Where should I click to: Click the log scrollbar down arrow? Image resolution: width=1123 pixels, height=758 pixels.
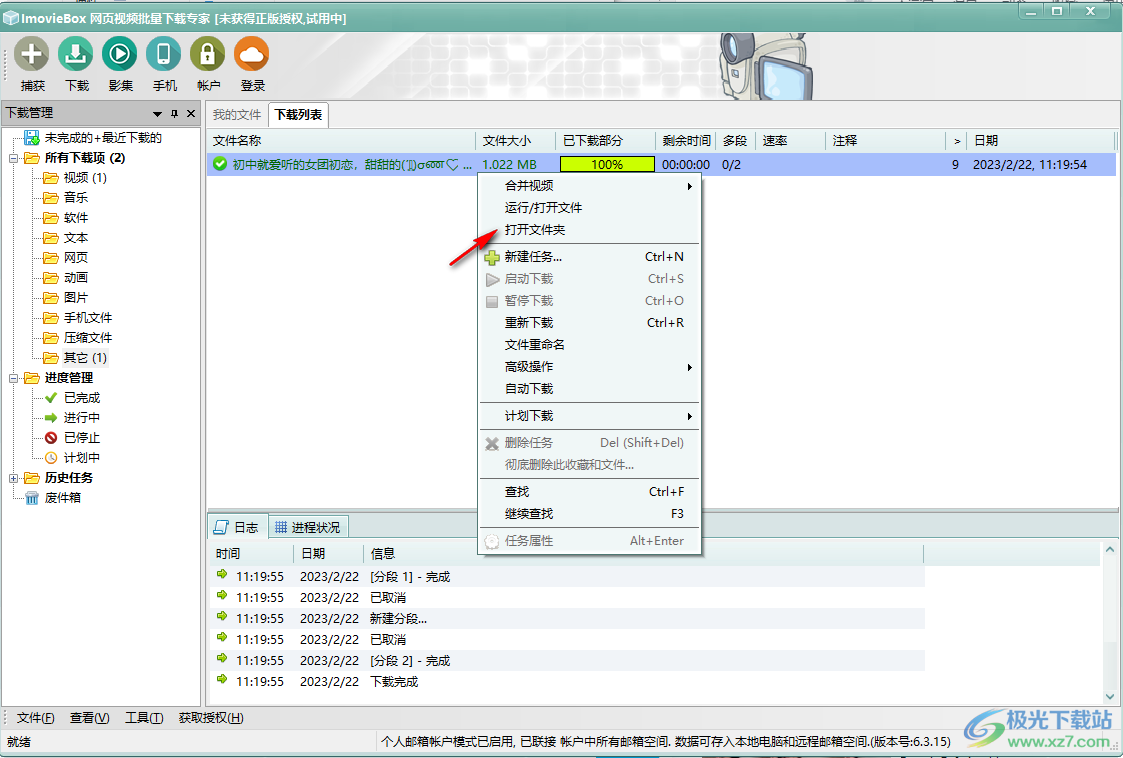tap(1109, 696)
